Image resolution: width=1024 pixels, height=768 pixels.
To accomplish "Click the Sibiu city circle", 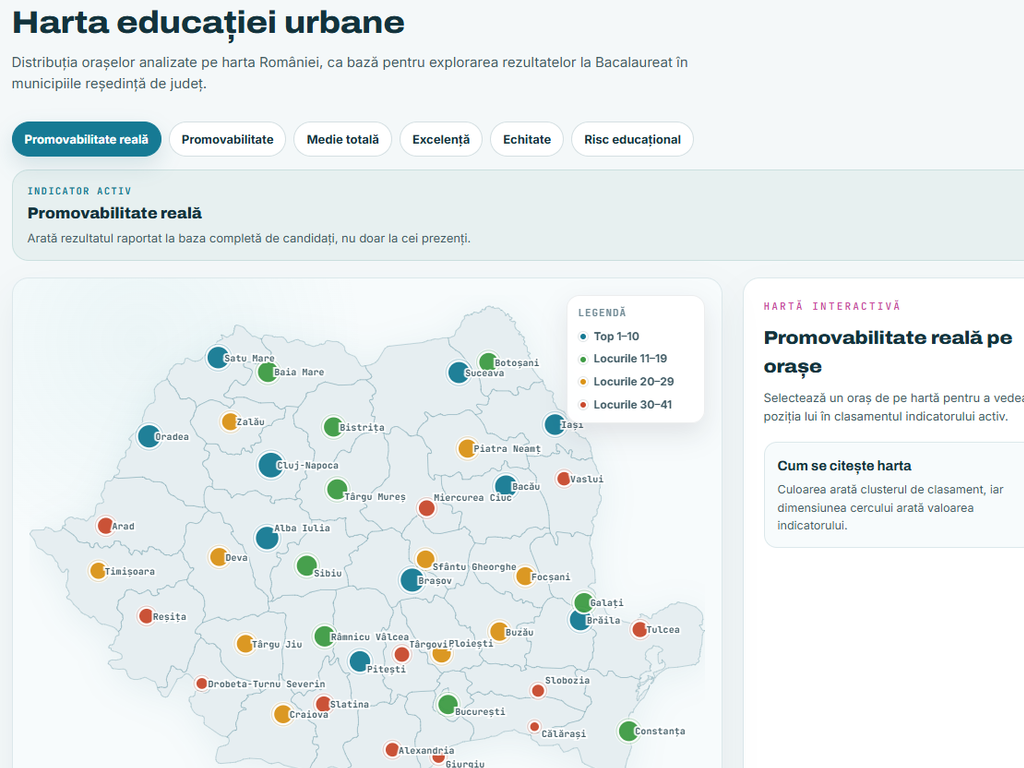I will point(306,566).
